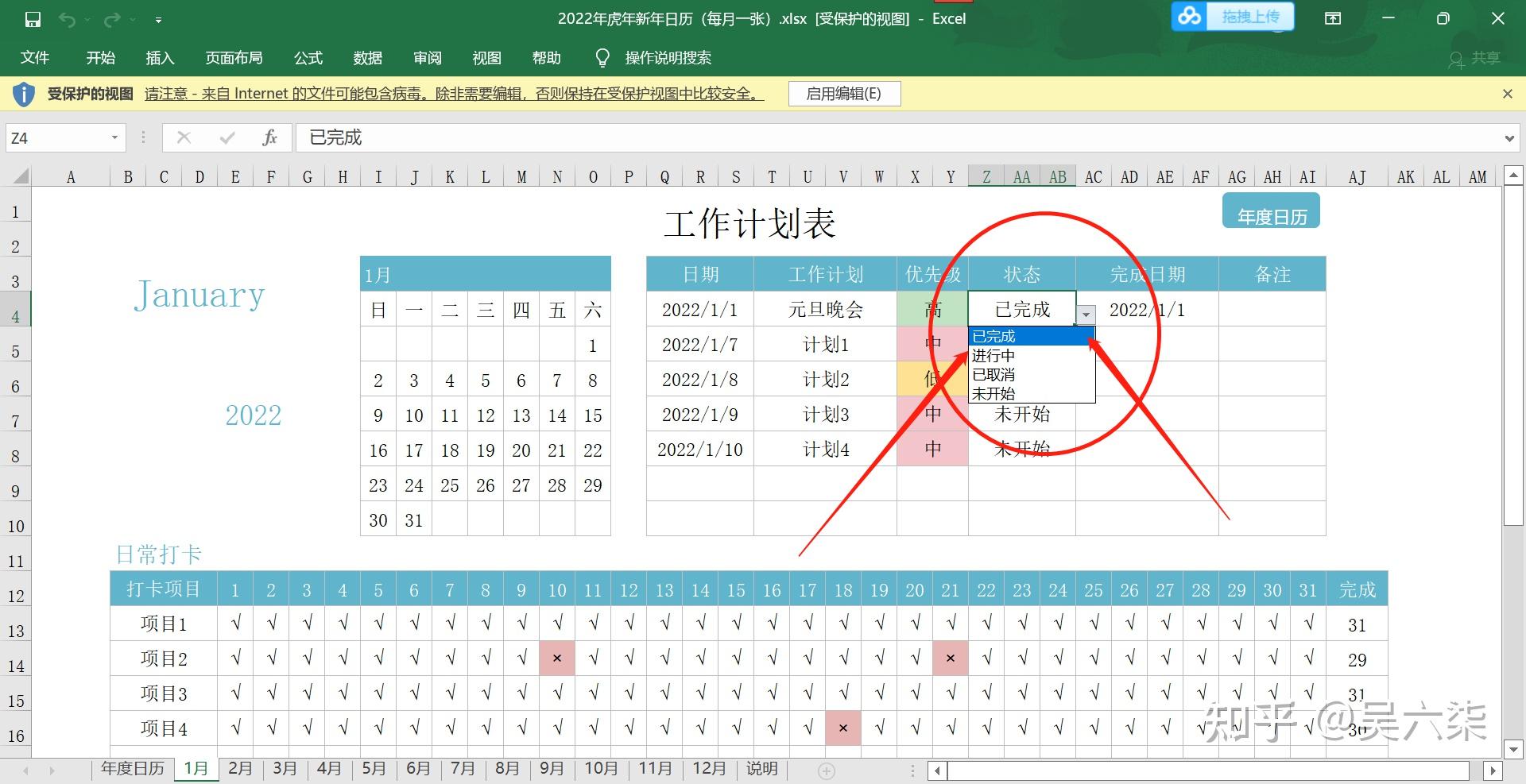Click the green 高 priority cell

coord(932,309)
